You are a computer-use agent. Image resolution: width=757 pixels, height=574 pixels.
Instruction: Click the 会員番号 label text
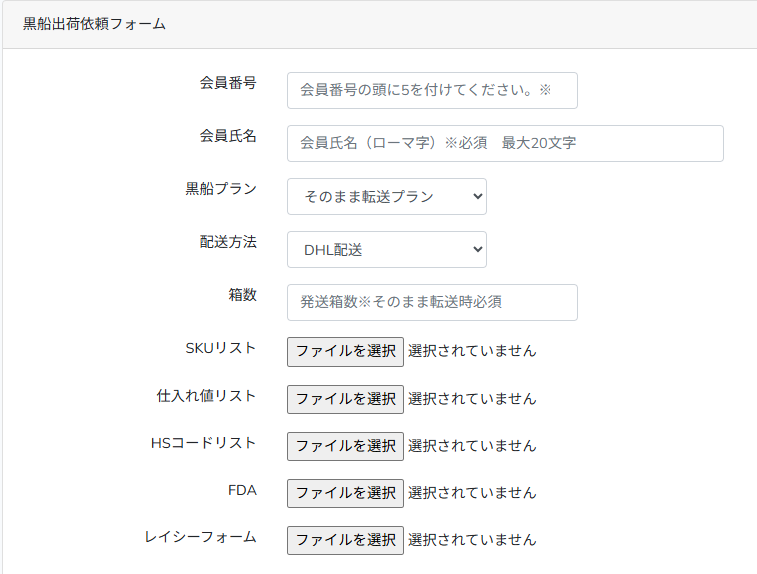pyautogui.click(x=228, y=82)
